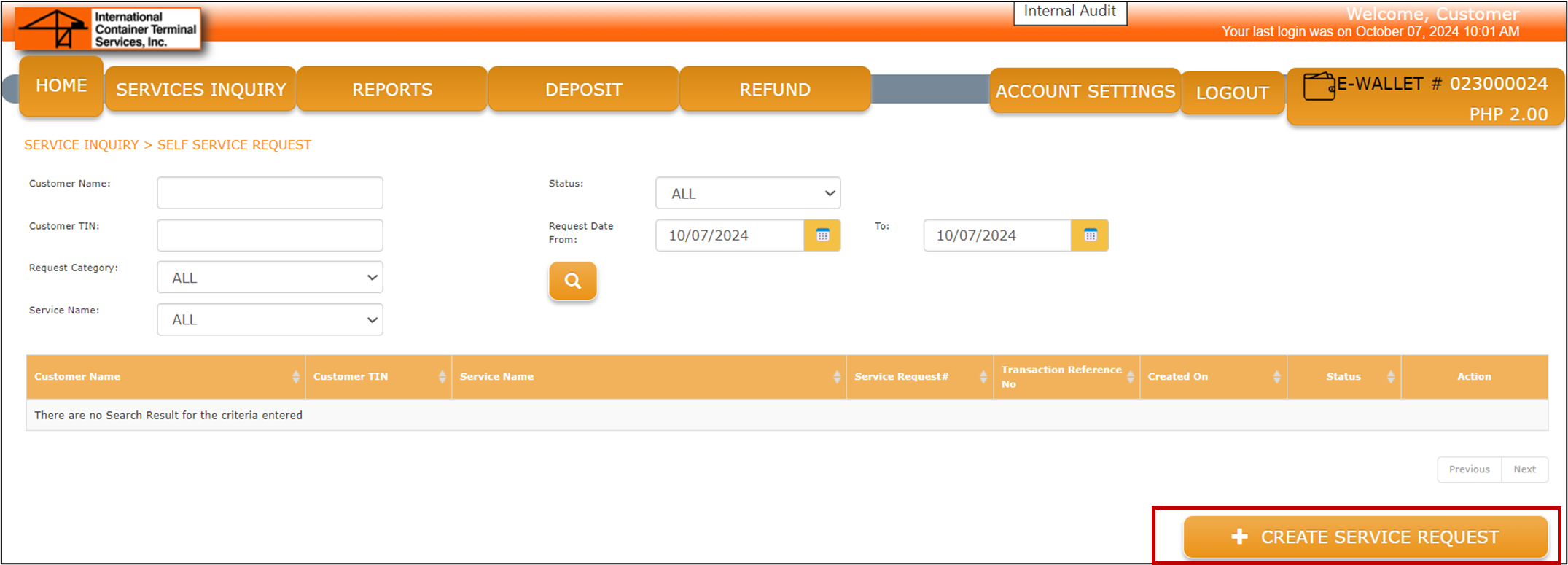Open the Deposit menu
Screen dimensions: 1568x565
click(583, 90)
